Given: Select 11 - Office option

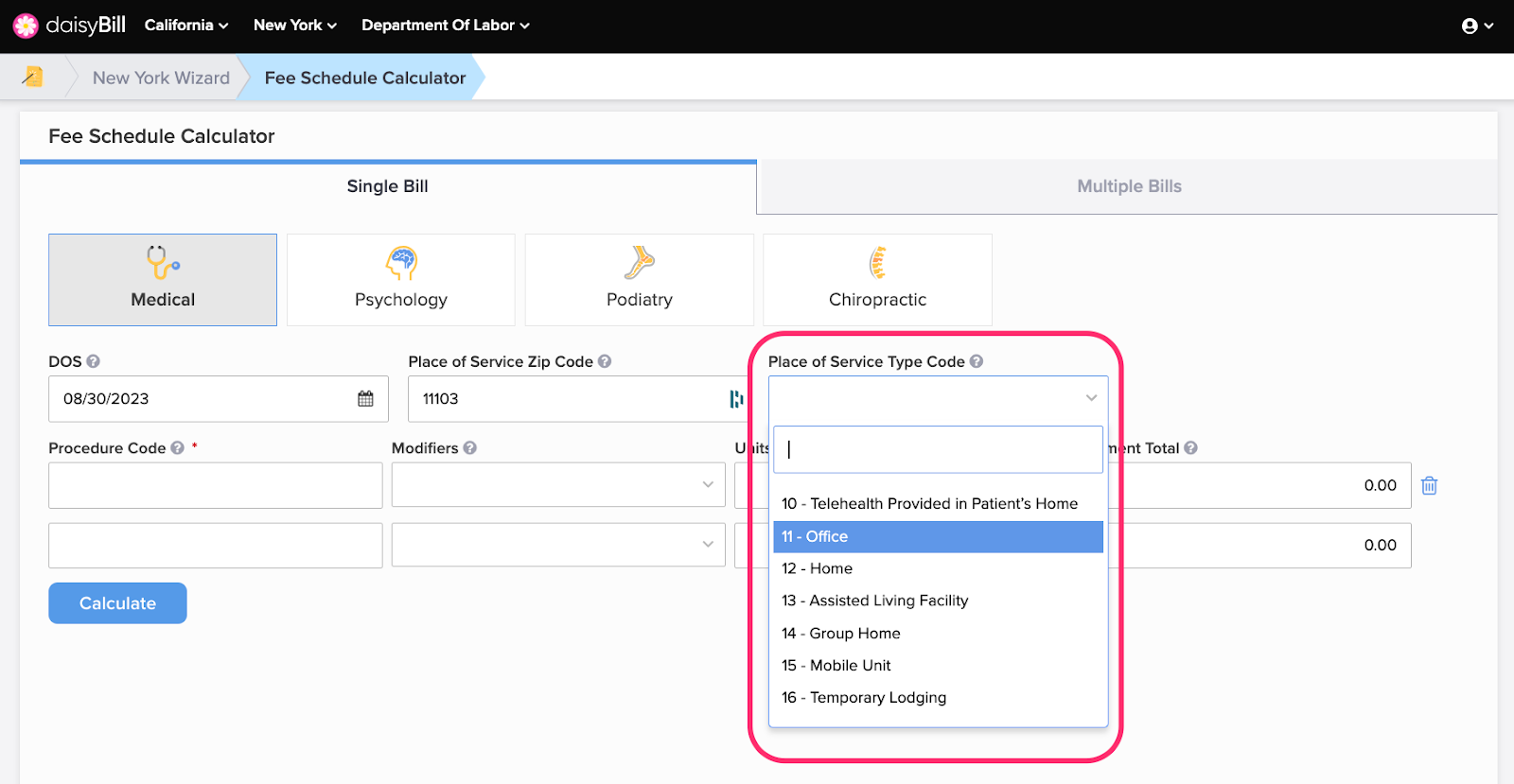Looking at the screenshot, I should pyautogui.click(x=938, y=536).
